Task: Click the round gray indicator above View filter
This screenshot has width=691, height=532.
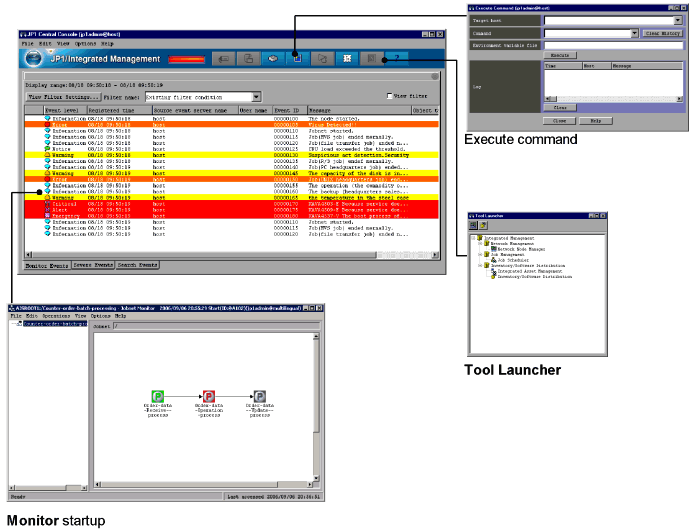Action: (x=435, y=76)
